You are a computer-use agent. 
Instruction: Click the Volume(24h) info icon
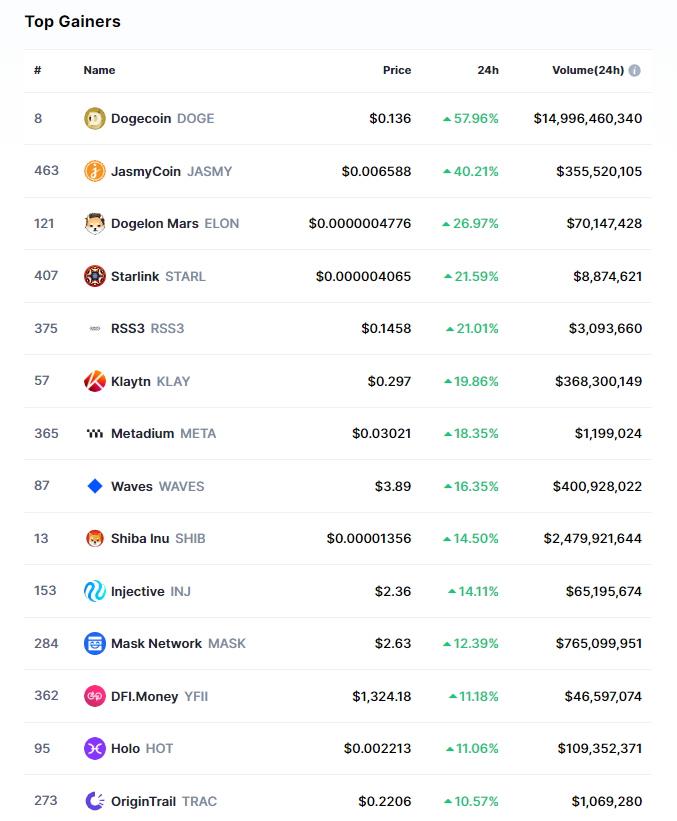[x=635, y=71]
